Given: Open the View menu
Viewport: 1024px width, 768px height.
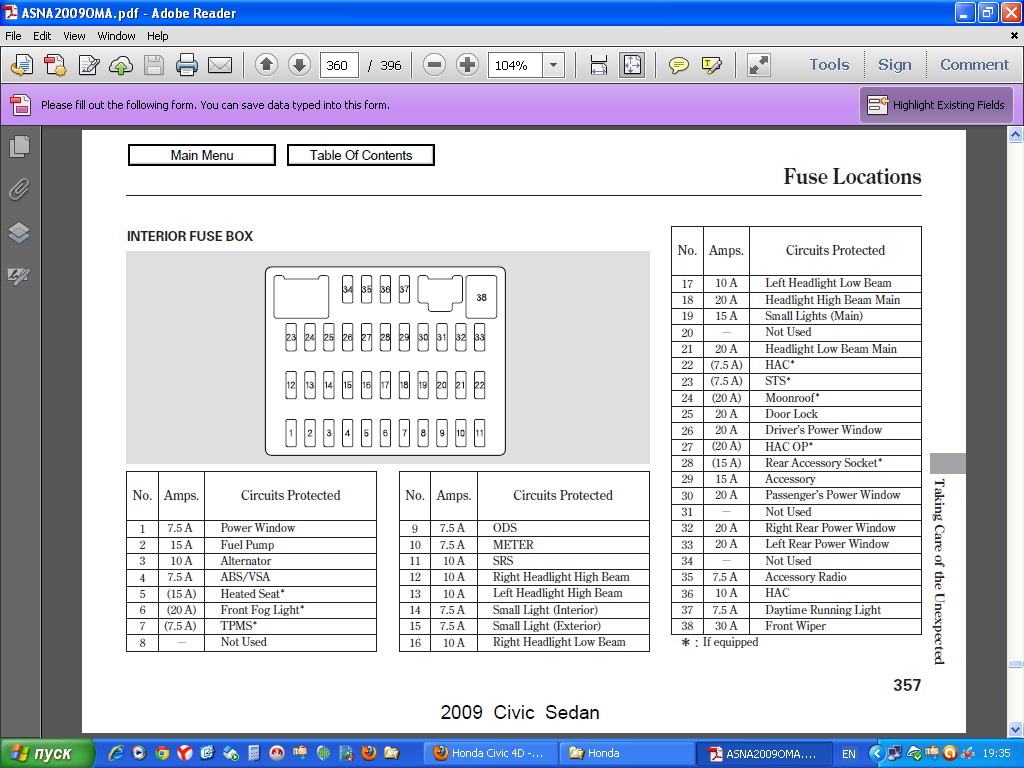Looking at the screenshot, I should click(74, 36).
